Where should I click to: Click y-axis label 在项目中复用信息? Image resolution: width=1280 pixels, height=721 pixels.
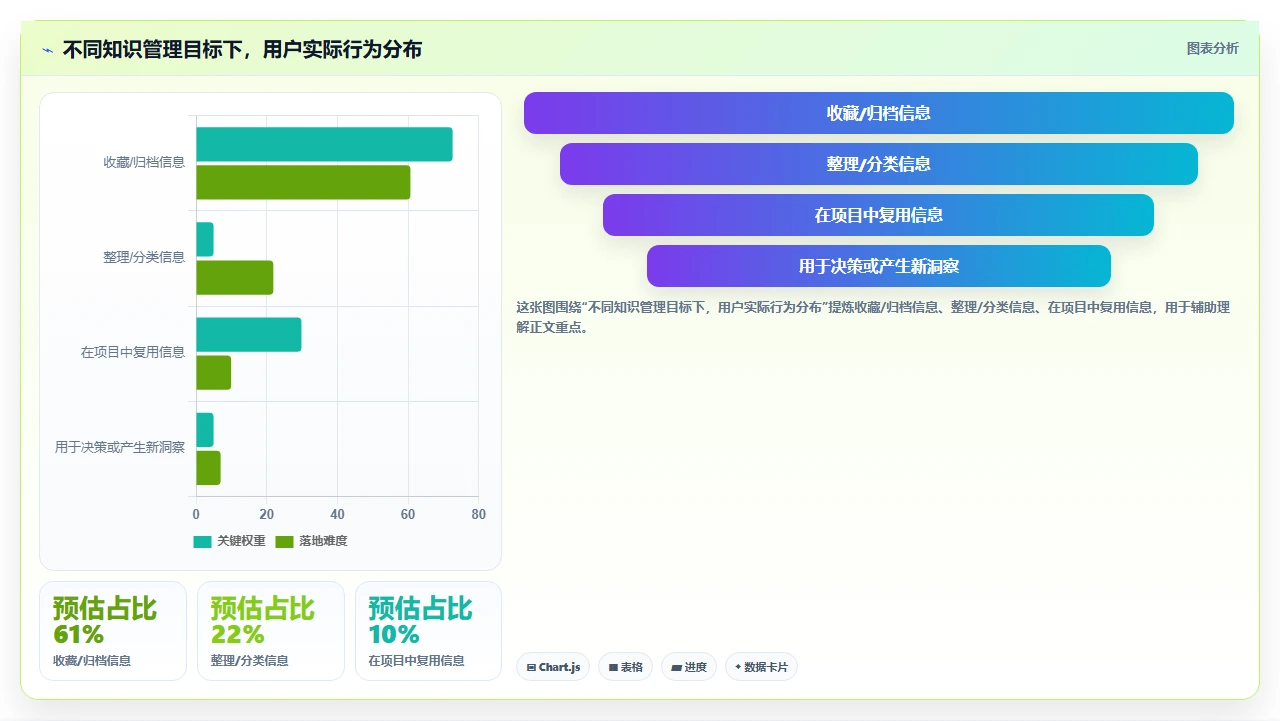click(x=133, y=352)
